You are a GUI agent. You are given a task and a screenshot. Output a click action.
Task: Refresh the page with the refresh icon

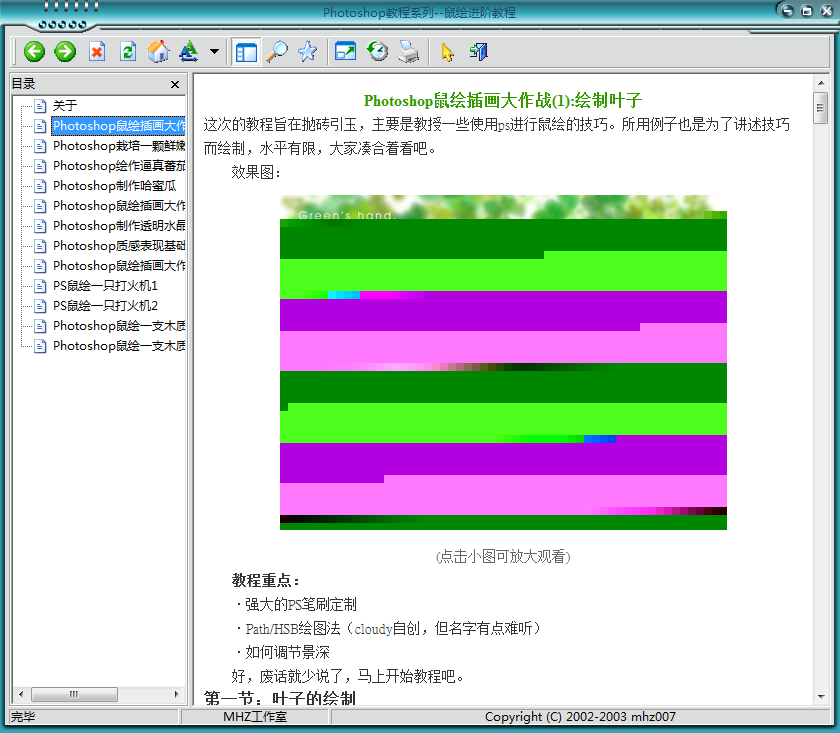[128, 51]
